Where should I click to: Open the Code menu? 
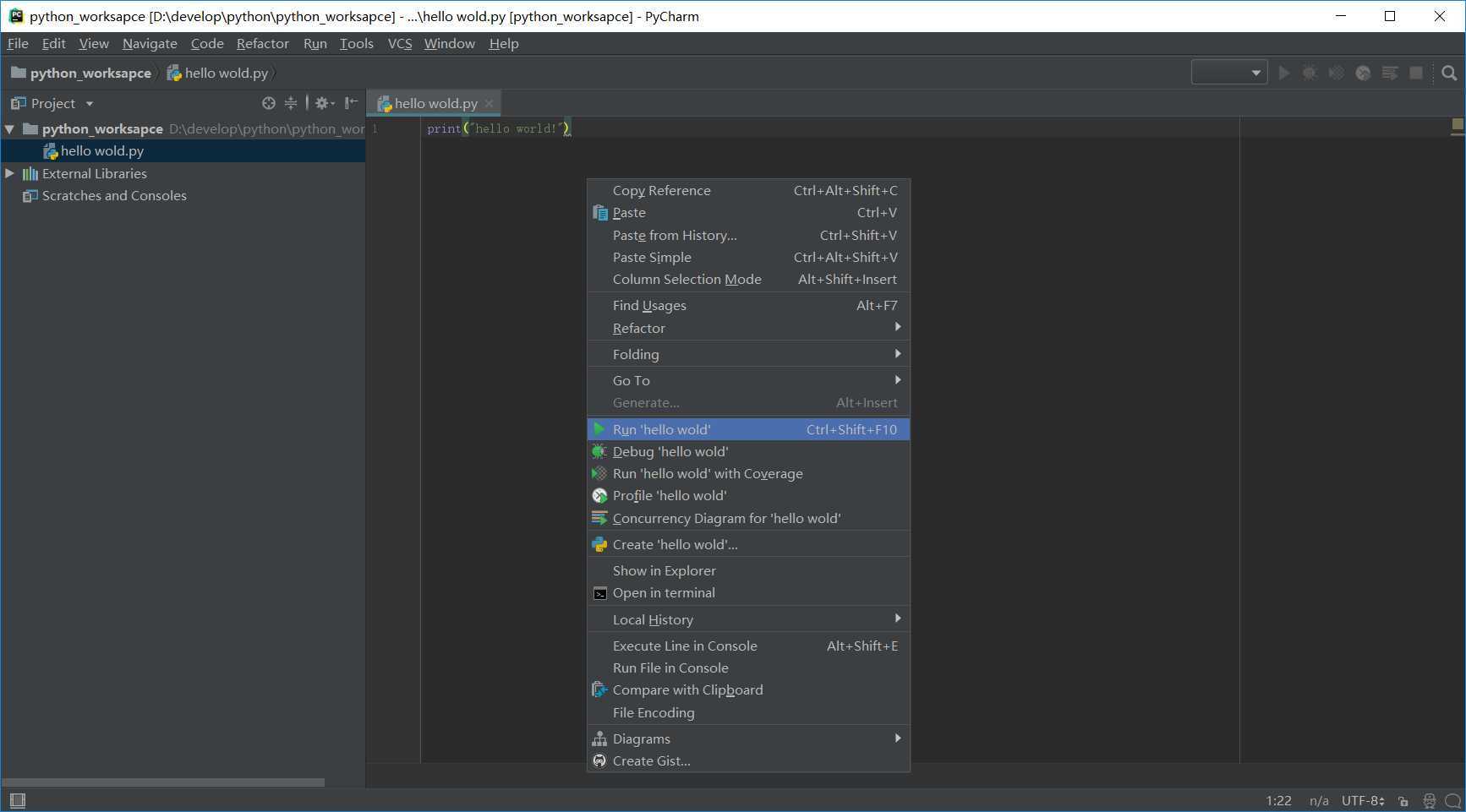pos(207,43)
